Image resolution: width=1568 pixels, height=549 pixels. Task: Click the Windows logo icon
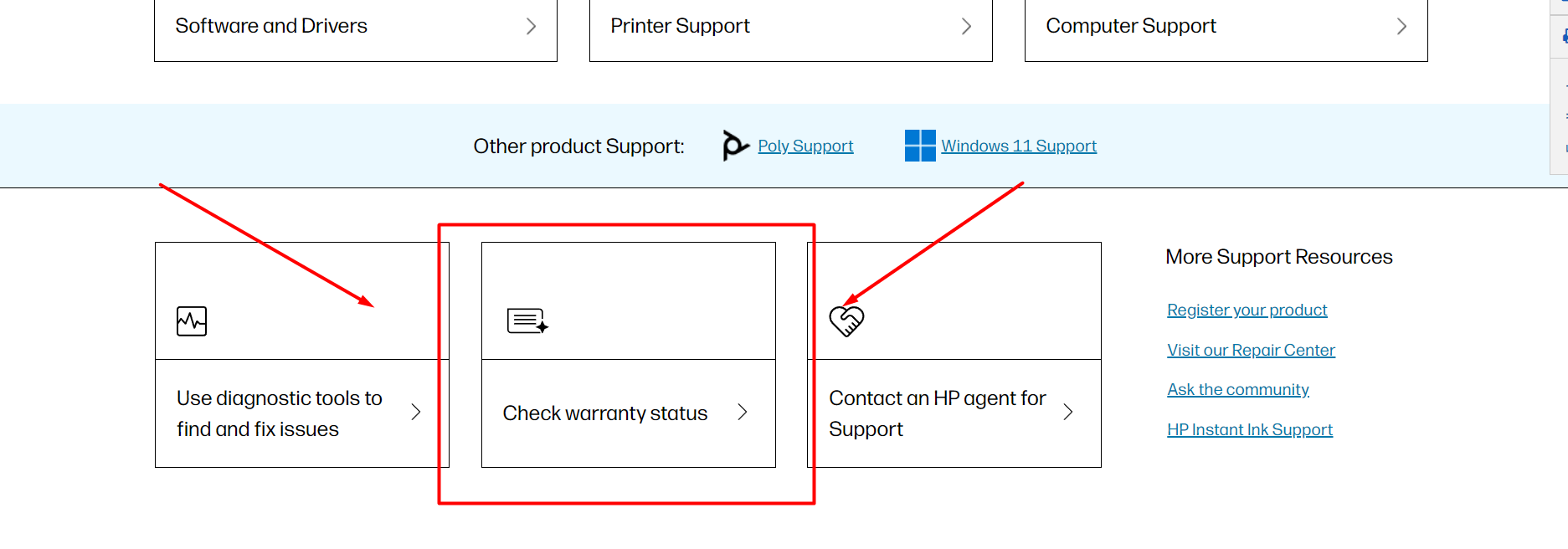click(x=919, y=146)
